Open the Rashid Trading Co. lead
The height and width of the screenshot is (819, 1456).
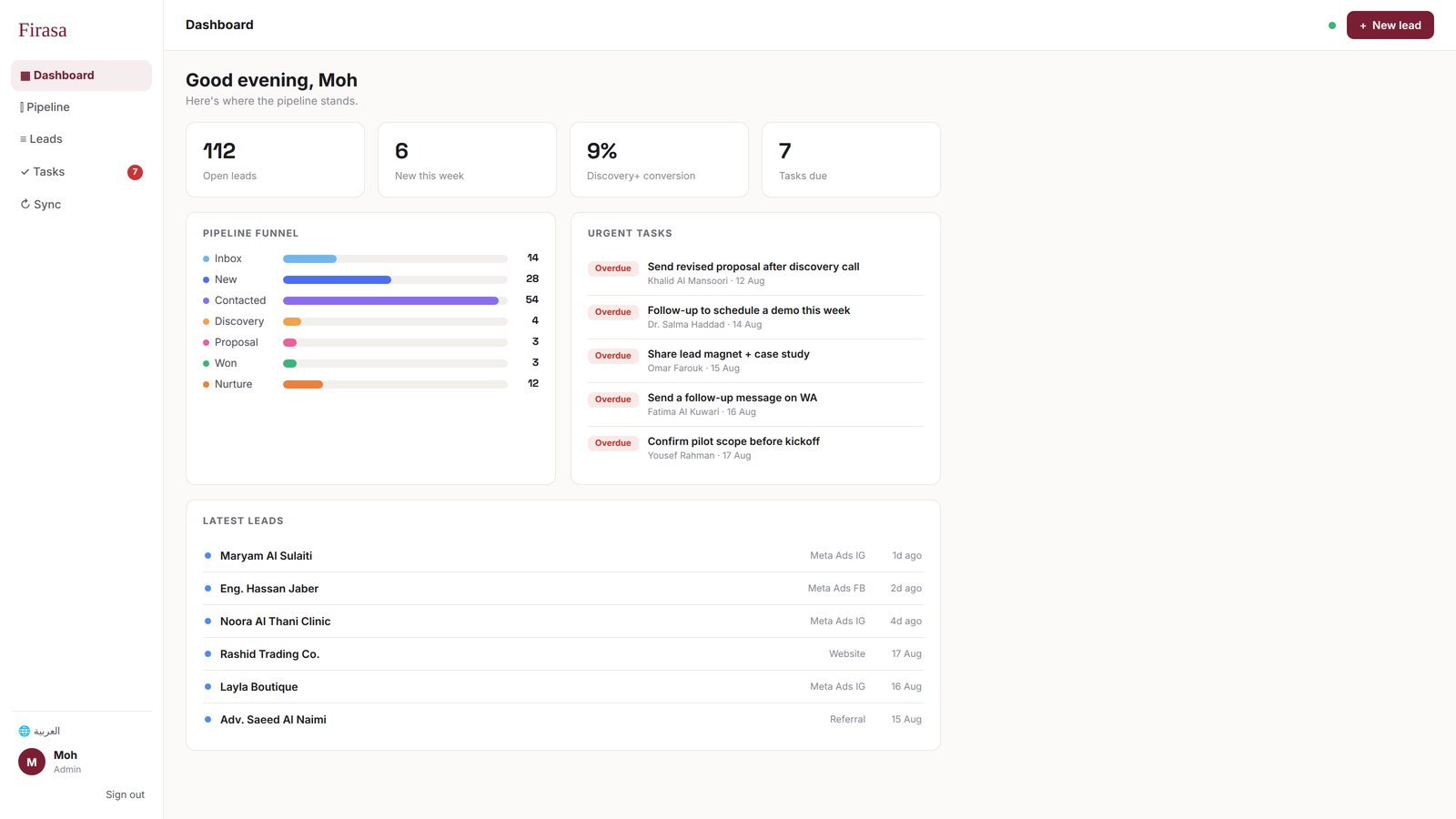point(563,654)
